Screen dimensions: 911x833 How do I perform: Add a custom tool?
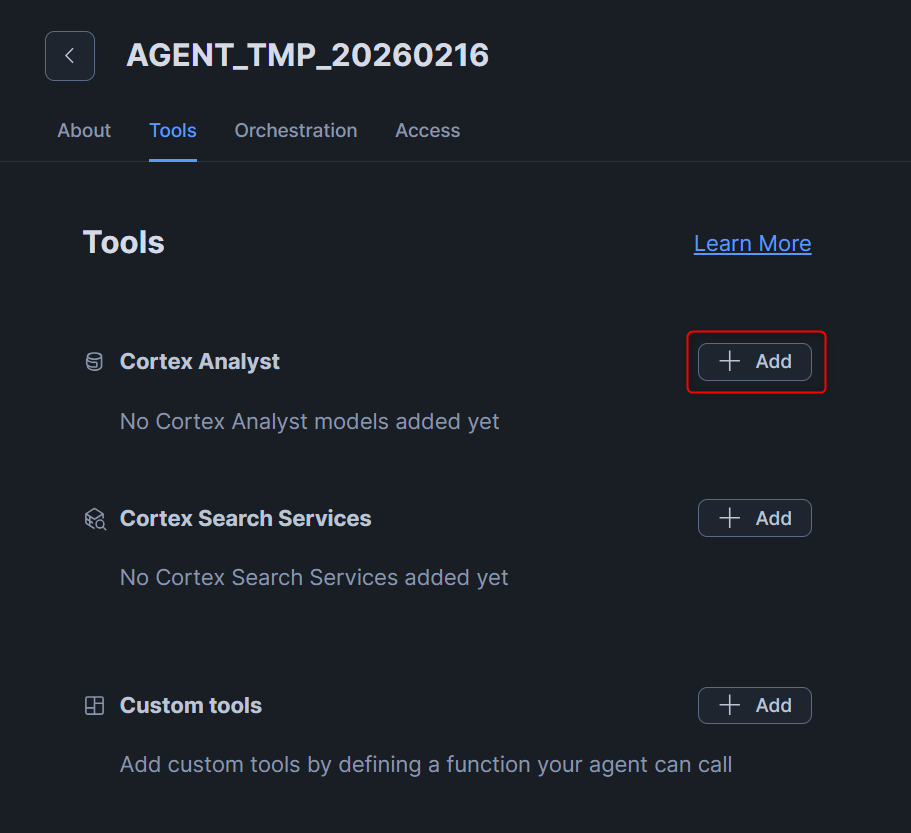755,706
